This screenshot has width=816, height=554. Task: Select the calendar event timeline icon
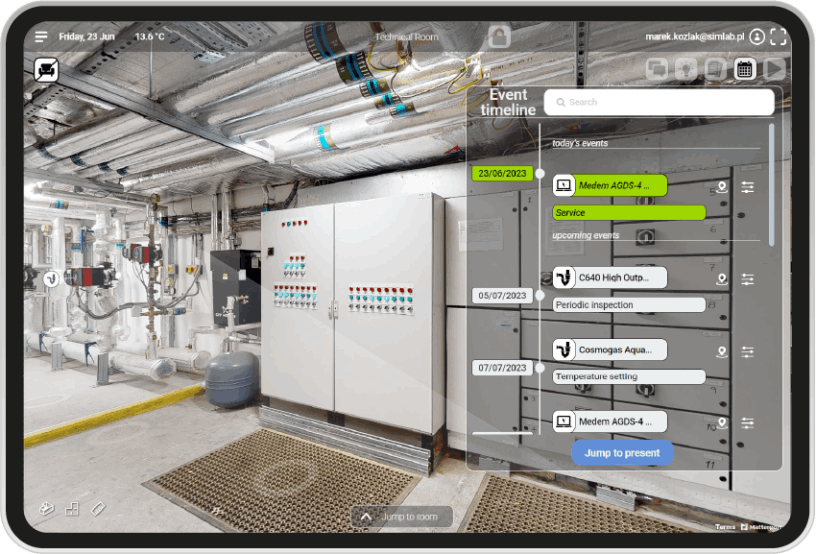point(744,69)
